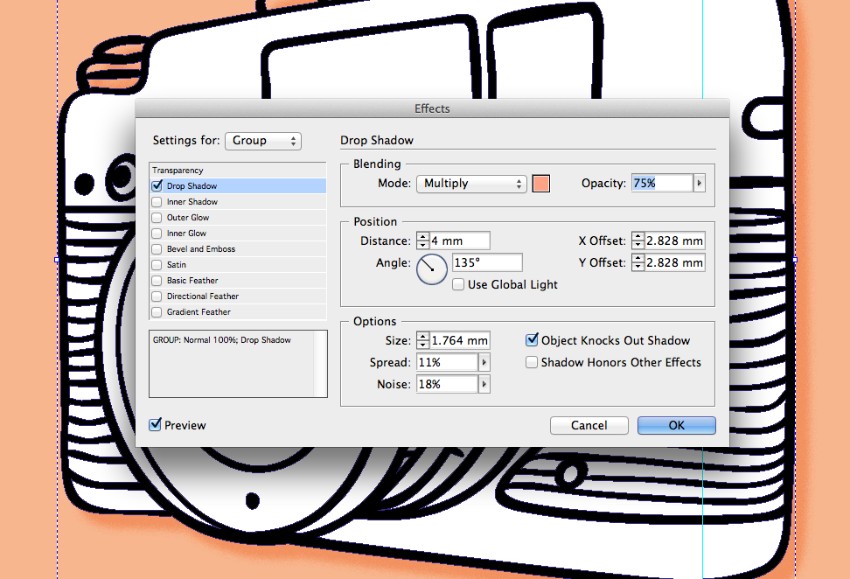
Task: Click the Angle dial control
Action: pos(432,269)
